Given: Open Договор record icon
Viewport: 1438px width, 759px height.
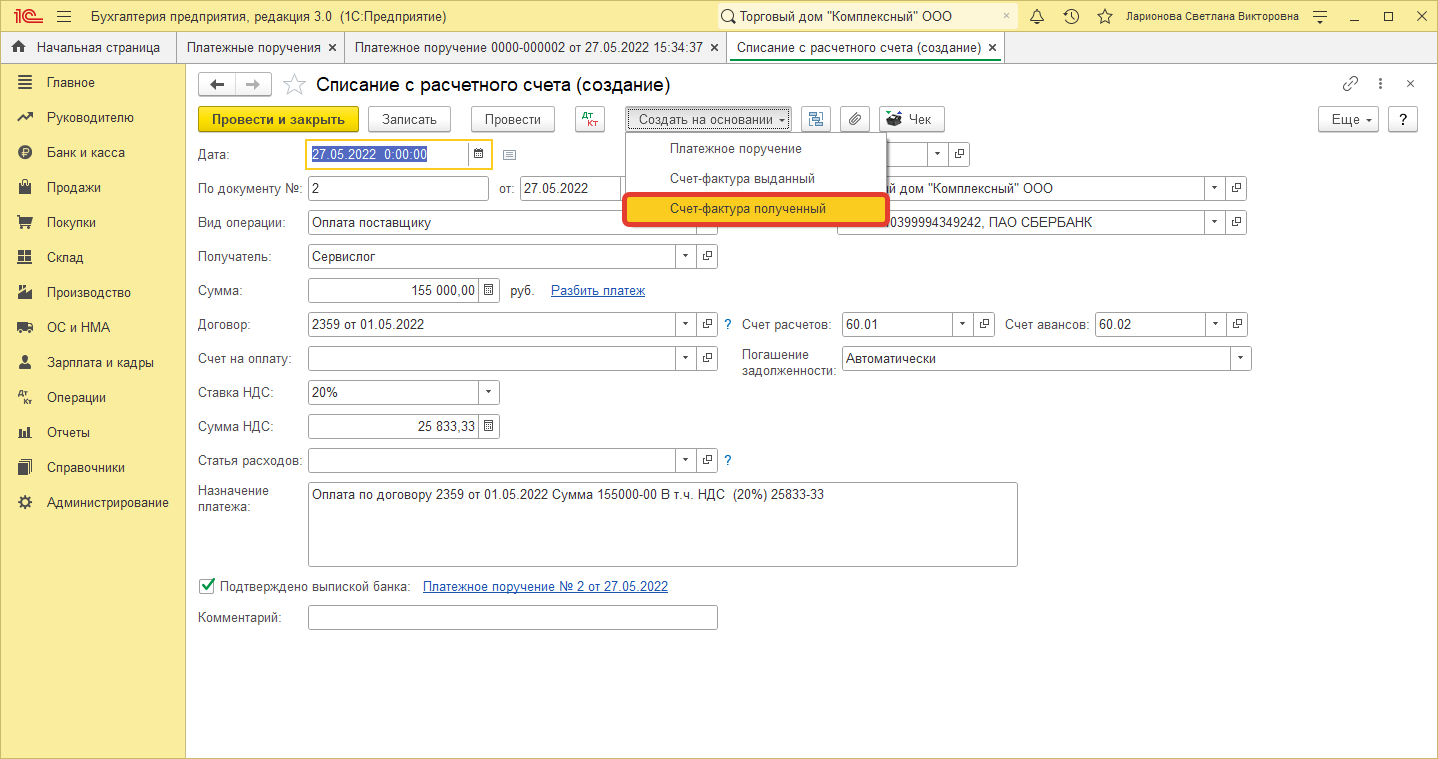Looking at the screenshot, I should point(708,325).
